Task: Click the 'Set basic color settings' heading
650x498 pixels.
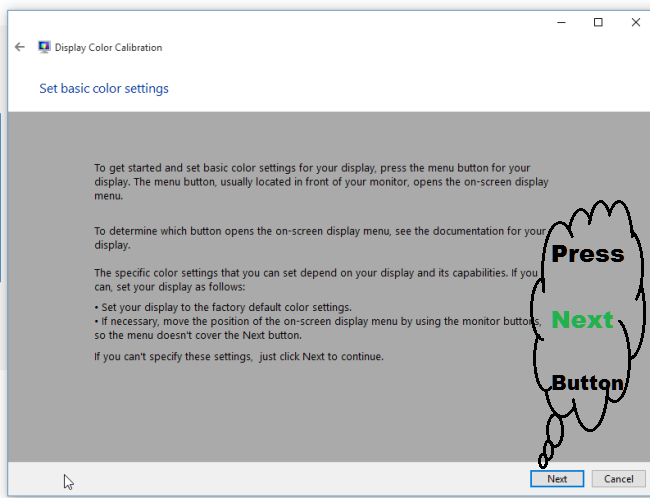Action: click(104, 88)
